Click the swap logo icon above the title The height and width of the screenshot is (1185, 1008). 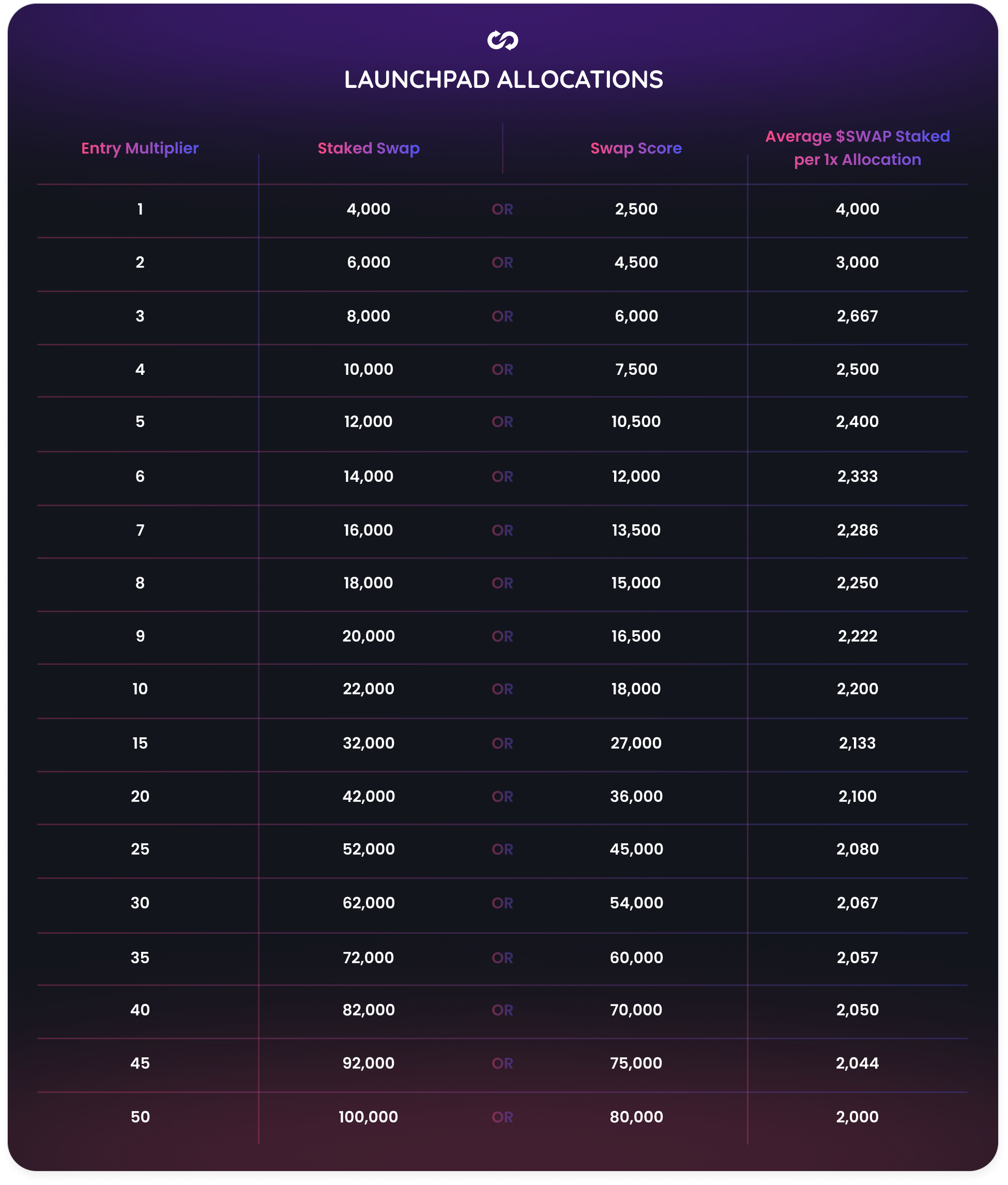pyautogui.click(x=502, y=40)
